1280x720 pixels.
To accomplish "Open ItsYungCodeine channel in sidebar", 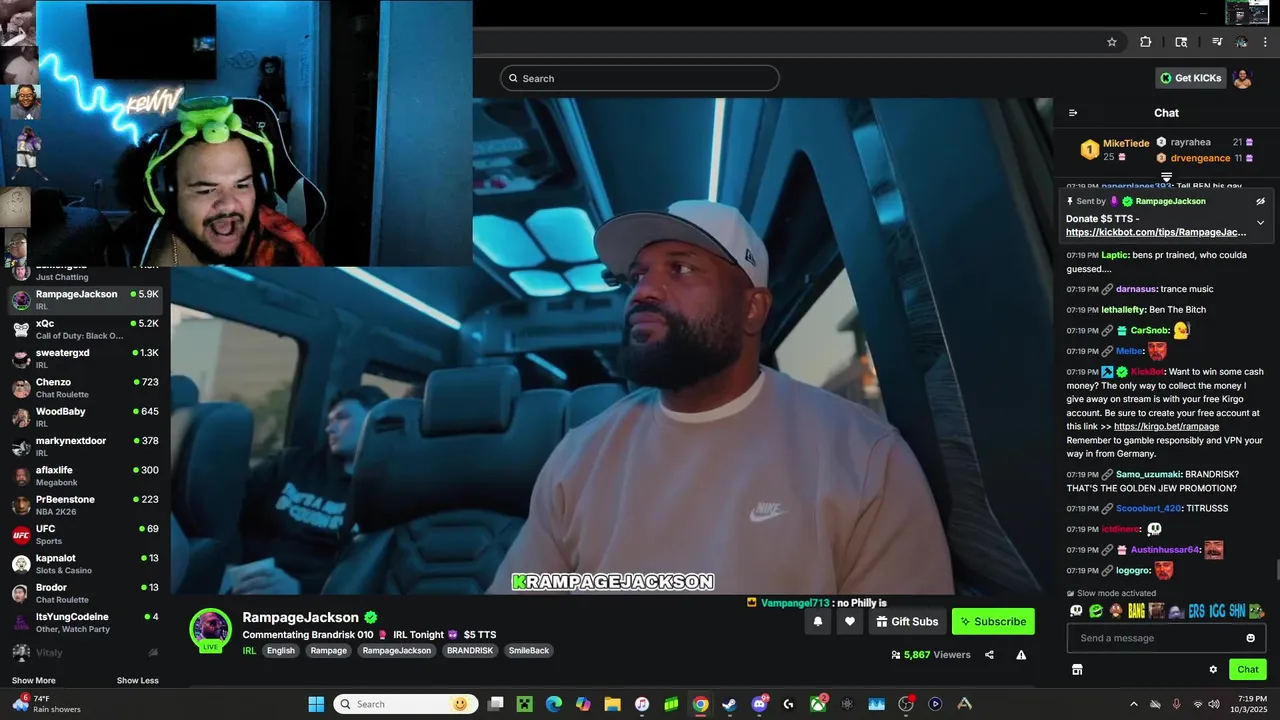I will [85, 622].
